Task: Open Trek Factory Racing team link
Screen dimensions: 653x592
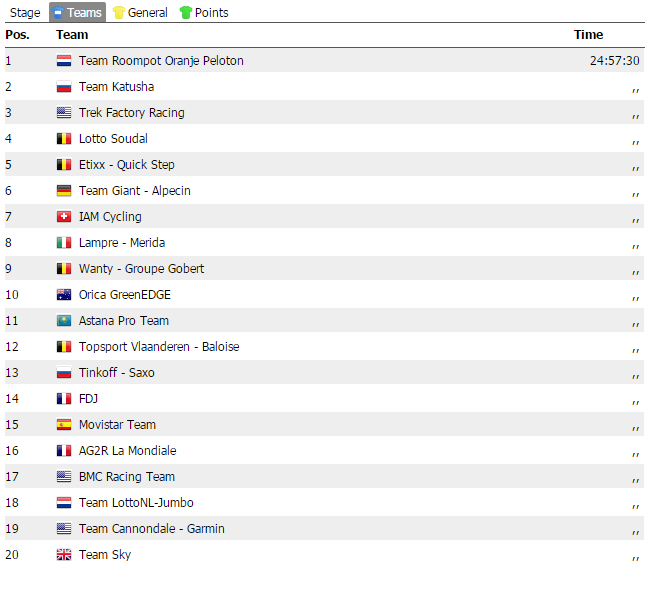Action: (131, 113)
